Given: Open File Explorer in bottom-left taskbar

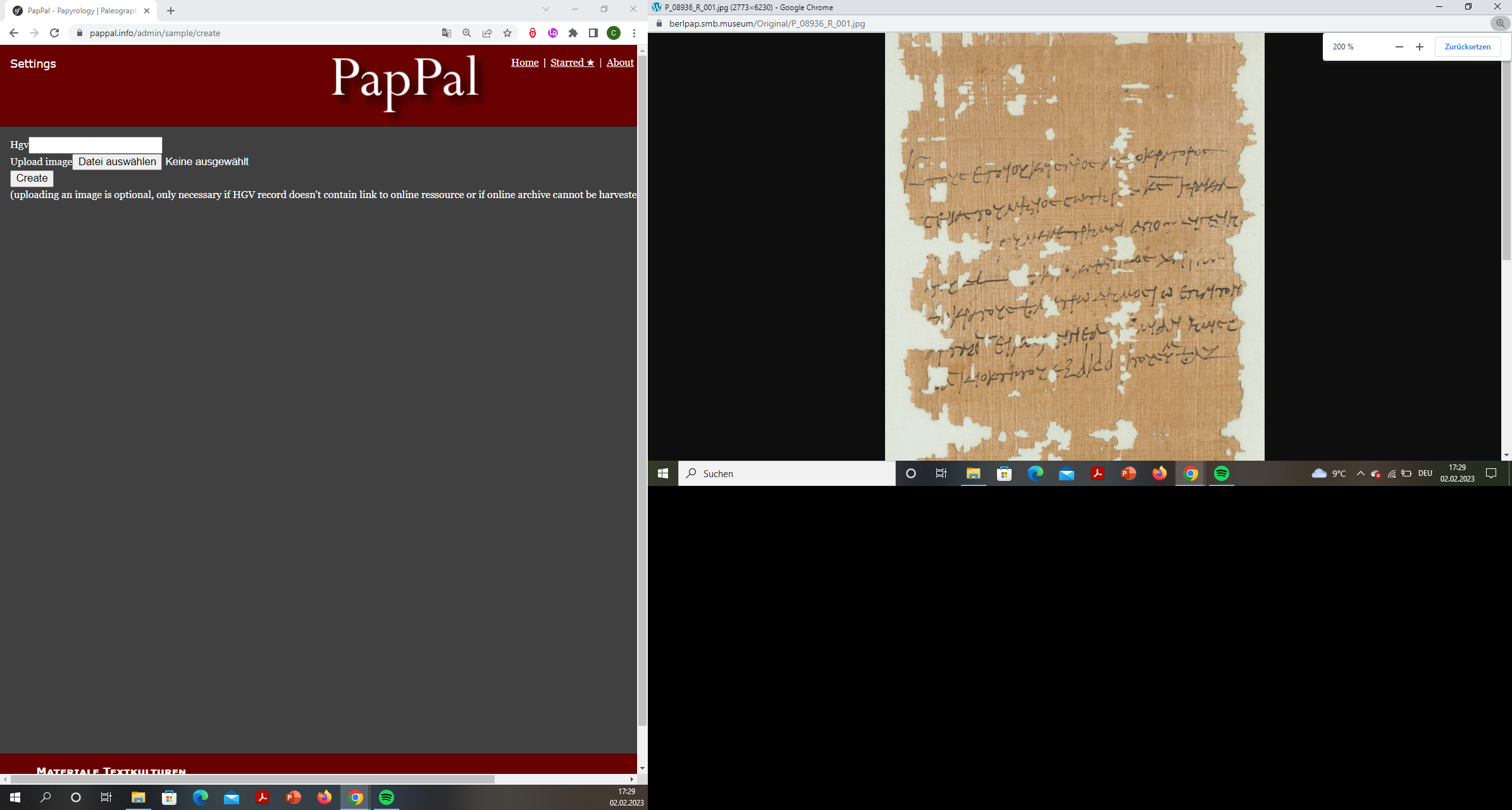Looking at the screenshot, I should (x=138, y=797).
